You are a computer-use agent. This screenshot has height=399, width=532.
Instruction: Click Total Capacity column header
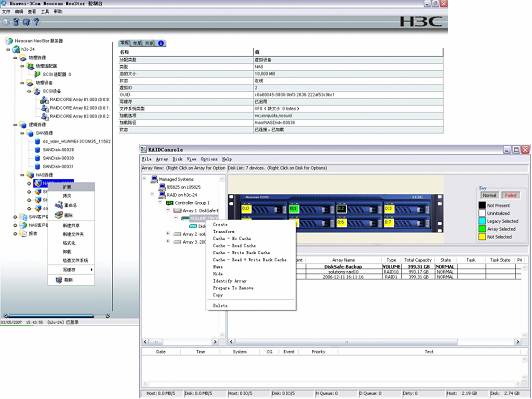click(x=418, y=260)
